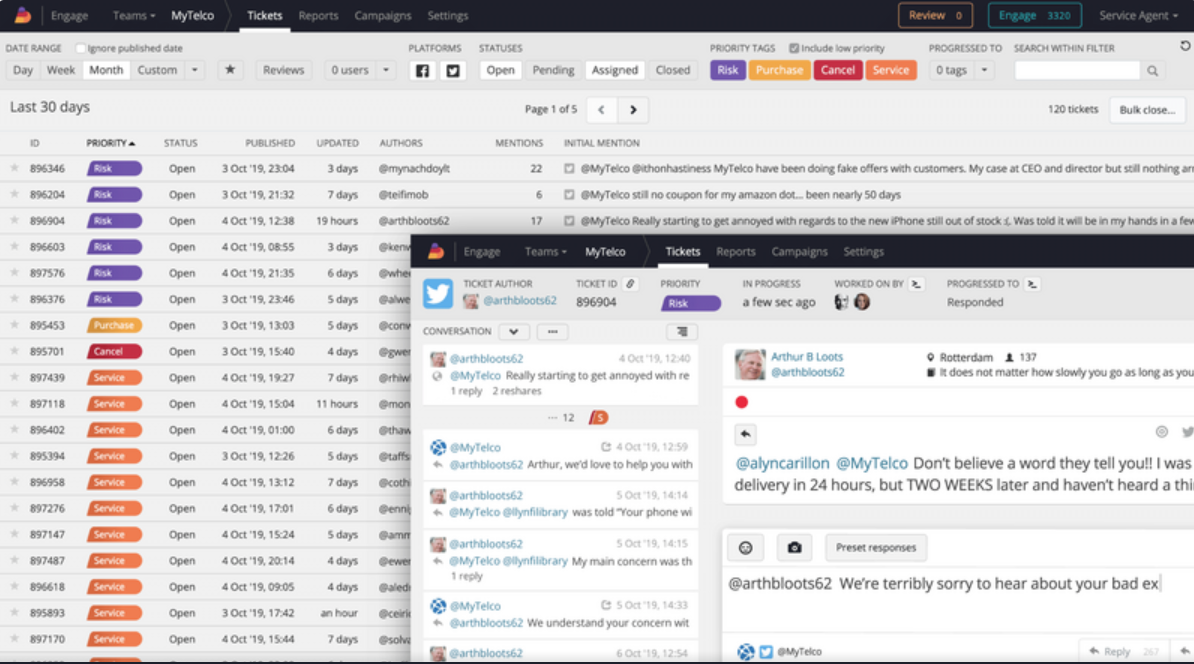Toggle the Twitter platform filter icon
This screenshot has height=664, width=1194.
pos(453,70)
